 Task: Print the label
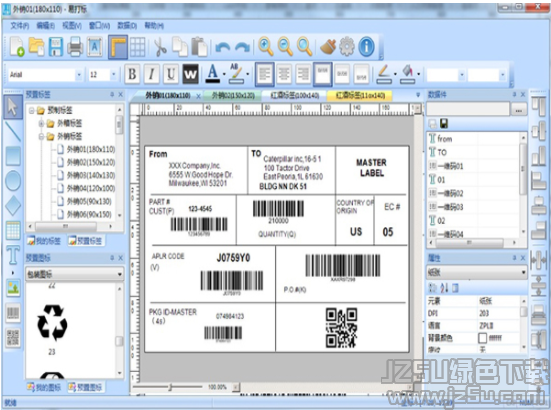(x=75, y=47)
